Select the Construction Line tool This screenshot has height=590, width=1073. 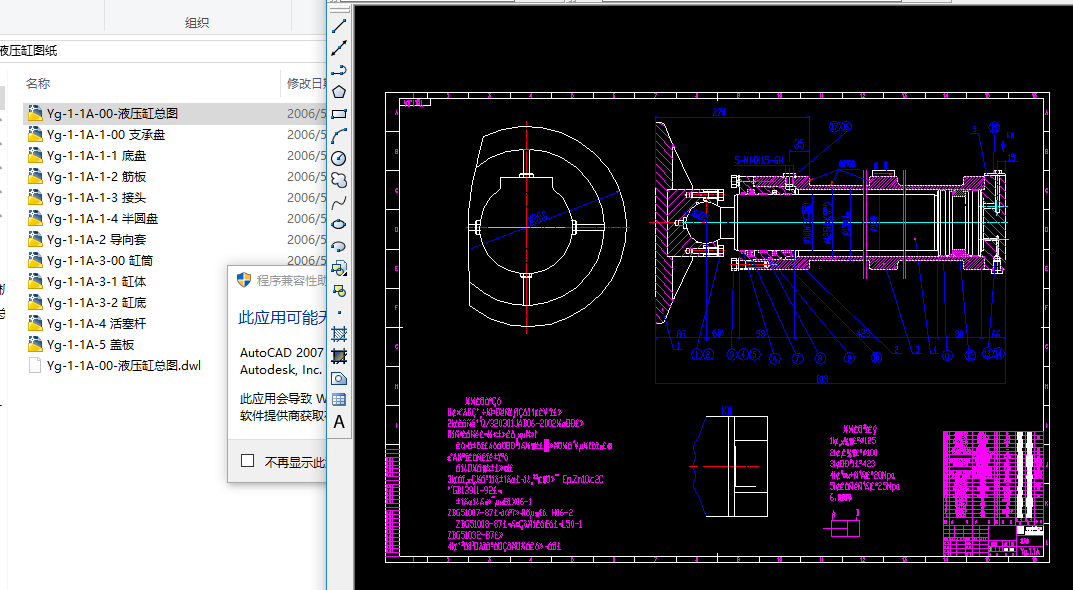pyautogui.click(x=339, y=48)
